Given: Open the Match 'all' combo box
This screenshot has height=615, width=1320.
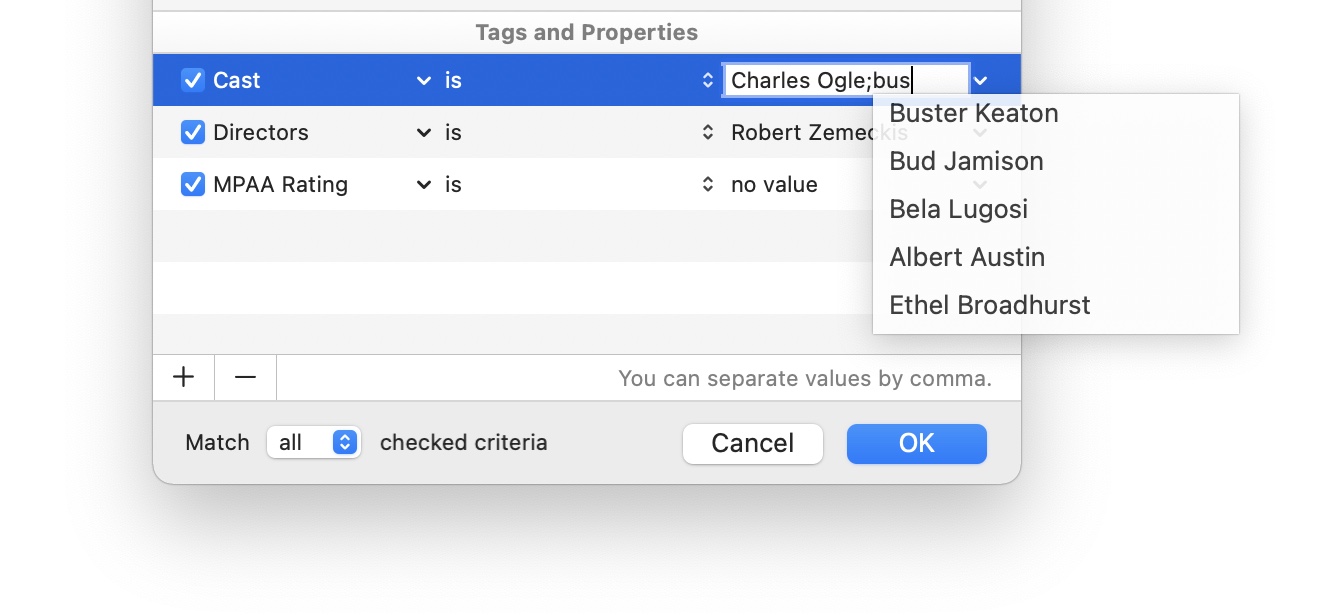Looking at the screenshot, I should (314, 442).
